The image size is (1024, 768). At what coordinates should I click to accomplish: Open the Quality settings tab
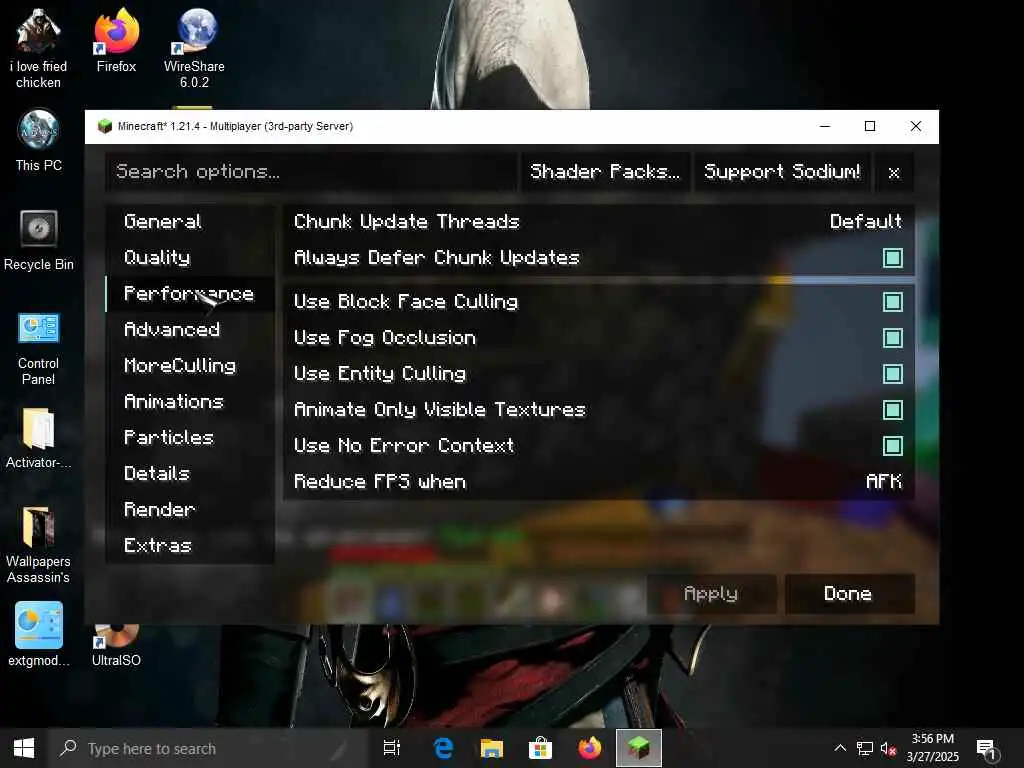click(x=189, y=258)
